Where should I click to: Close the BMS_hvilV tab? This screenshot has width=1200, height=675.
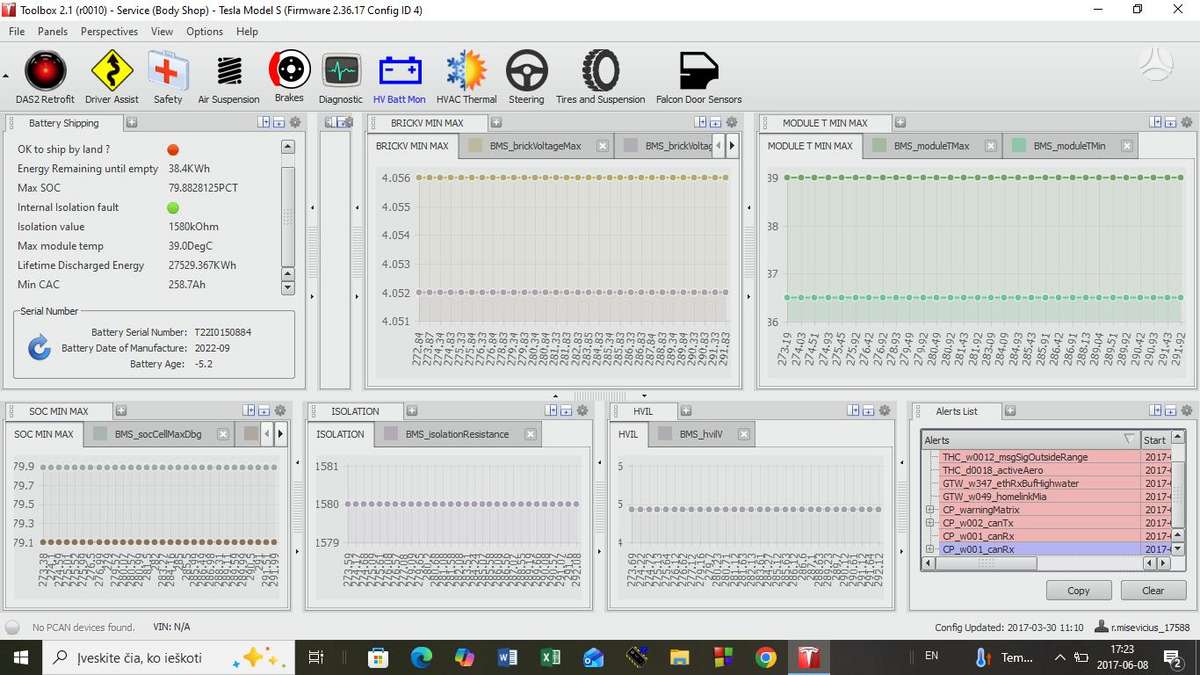743,434
